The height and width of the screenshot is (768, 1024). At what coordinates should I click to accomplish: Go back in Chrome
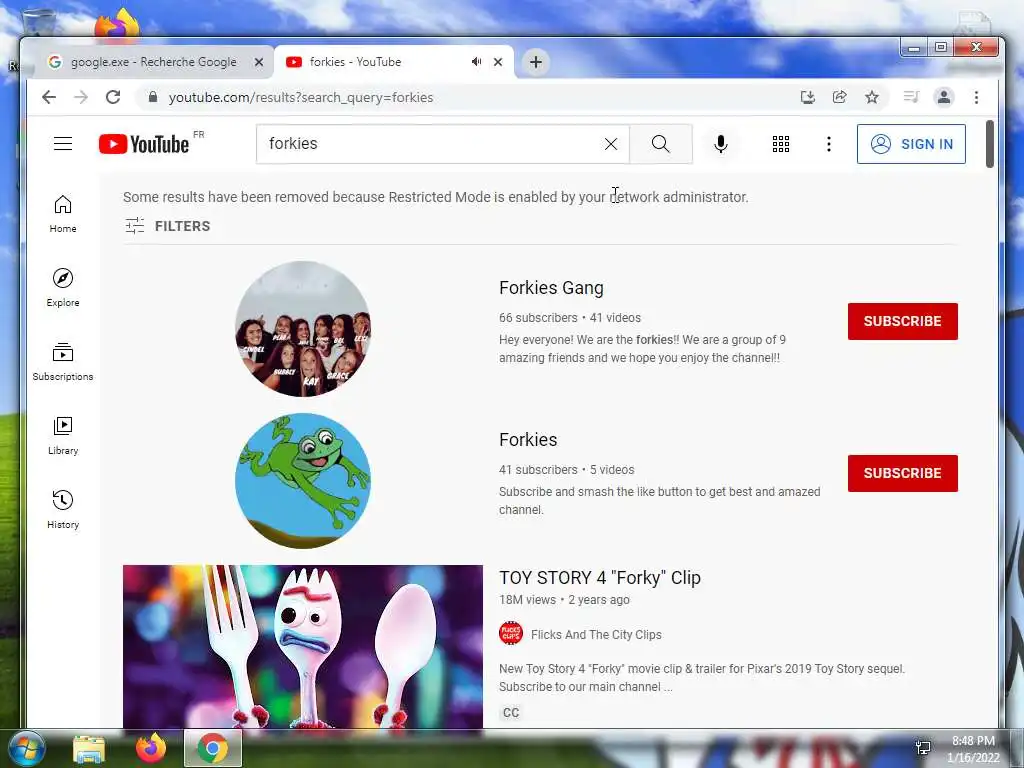[x=49, y=97]
